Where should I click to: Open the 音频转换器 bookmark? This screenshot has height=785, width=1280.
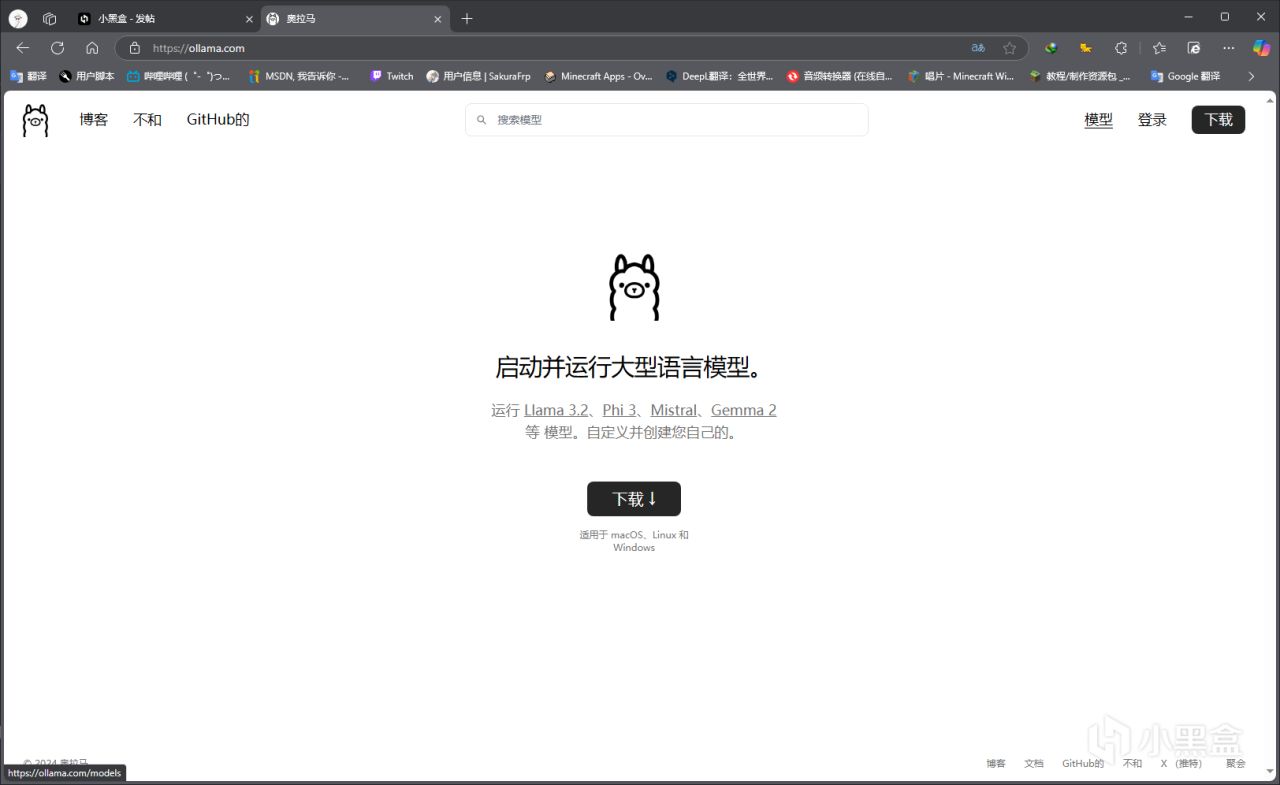click(x=840, y=76)
